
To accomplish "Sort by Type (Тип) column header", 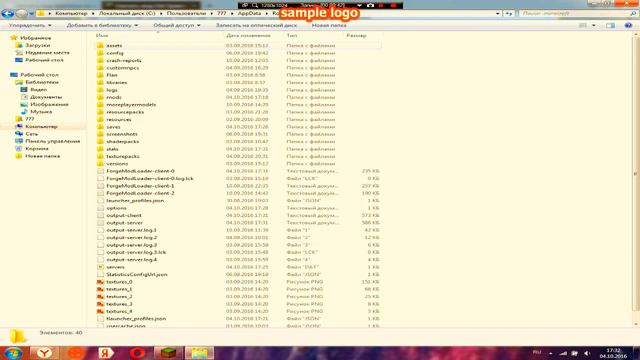I will (292, 36).
